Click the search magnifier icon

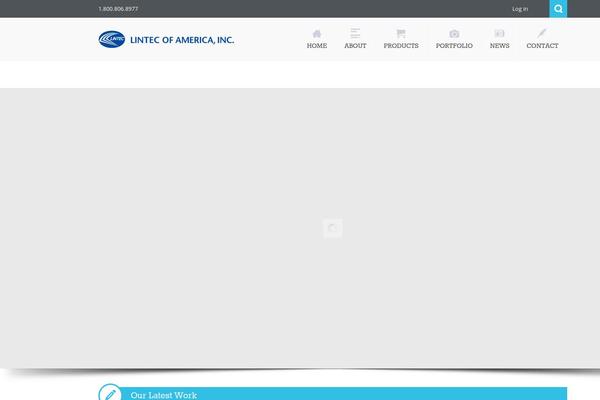558,9
